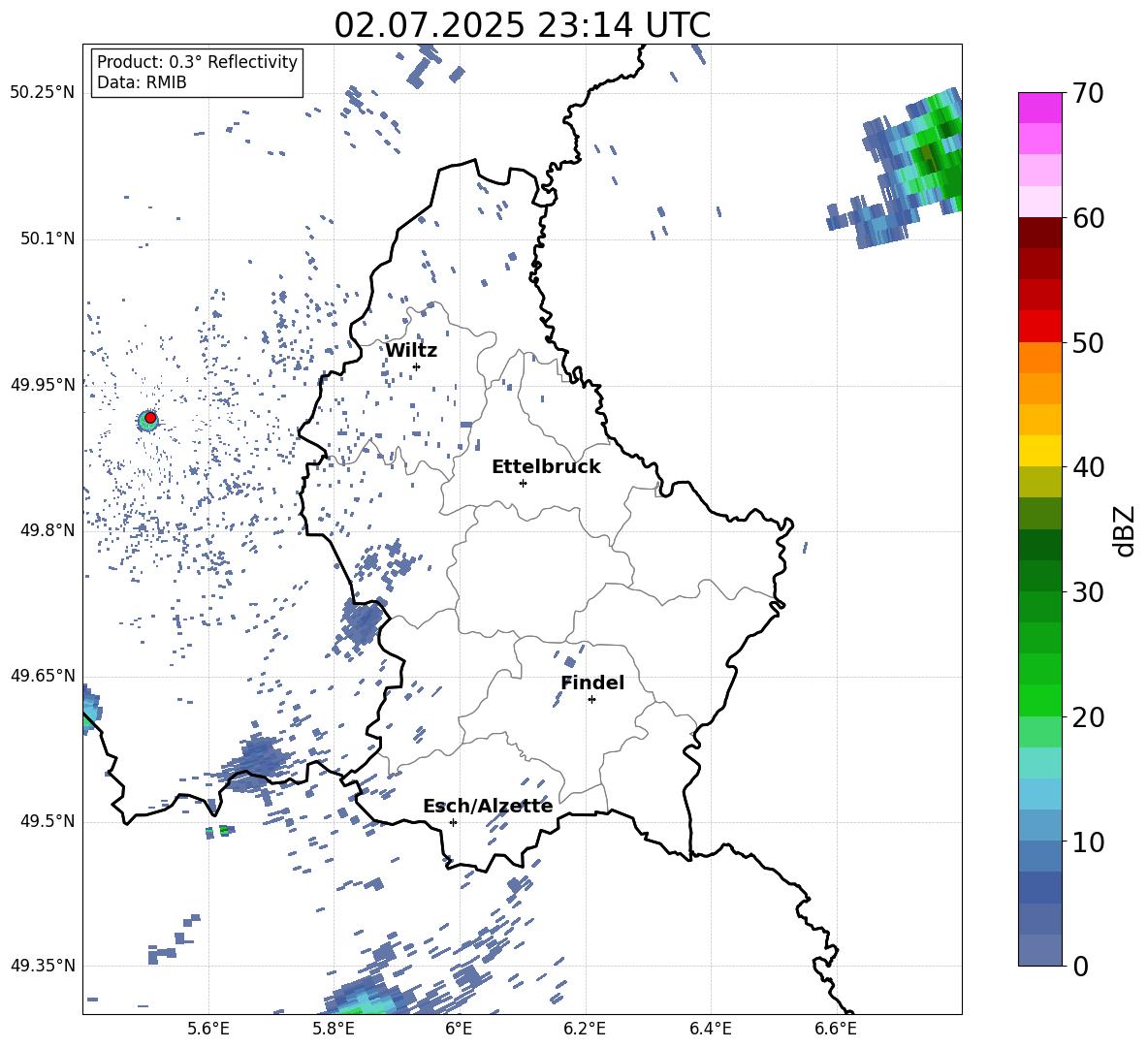
Task: Click the 6°E longitude label
Action: (x=459, y=1029)
